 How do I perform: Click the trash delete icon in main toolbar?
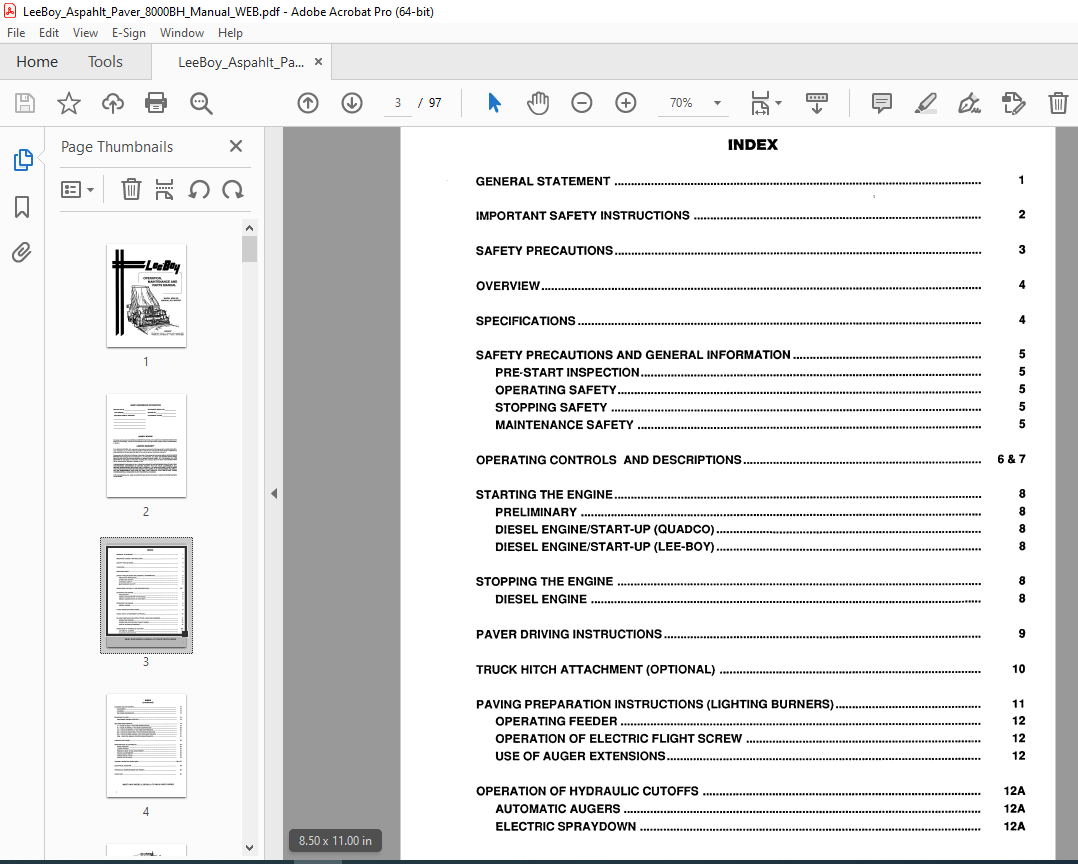coord(1058,103)
